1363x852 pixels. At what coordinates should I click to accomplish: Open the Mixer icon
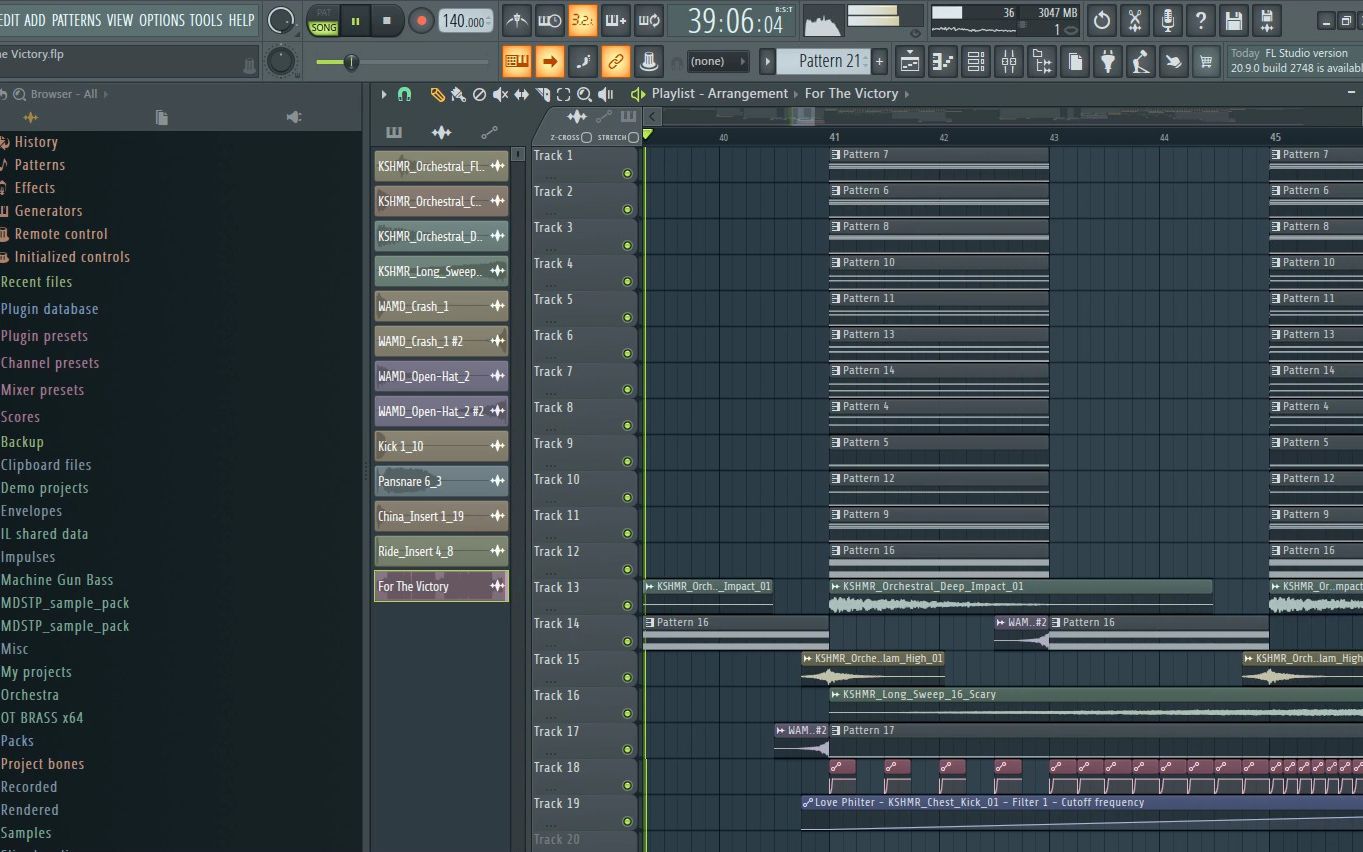(1009, 62)
